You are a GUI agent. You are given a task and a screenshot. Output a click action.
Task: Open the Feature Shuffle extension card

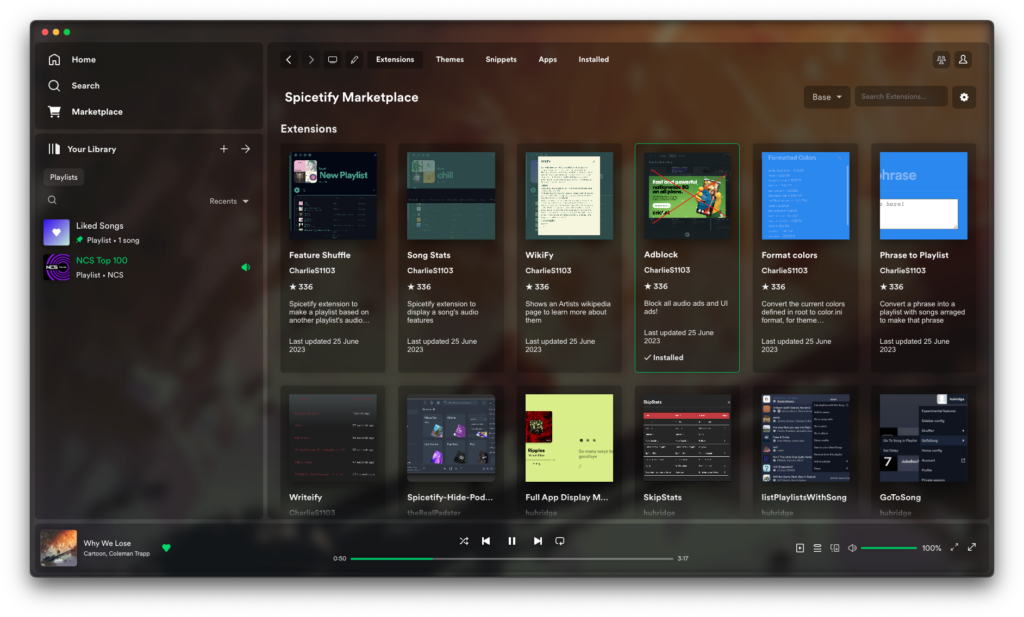333,258
